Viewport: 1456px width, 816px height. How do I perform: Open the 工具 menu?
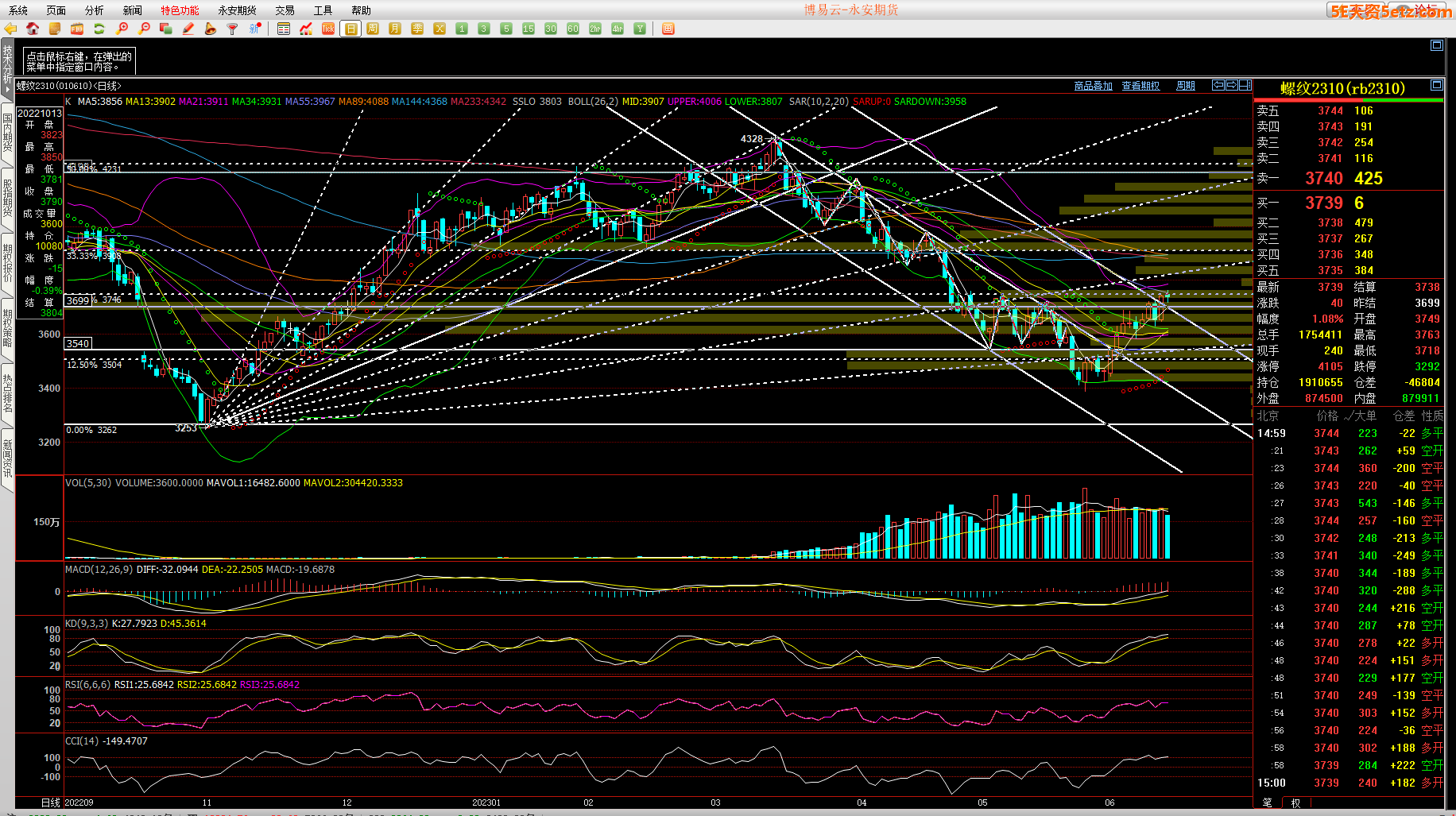pyautogui.click(x=323, y=10)
